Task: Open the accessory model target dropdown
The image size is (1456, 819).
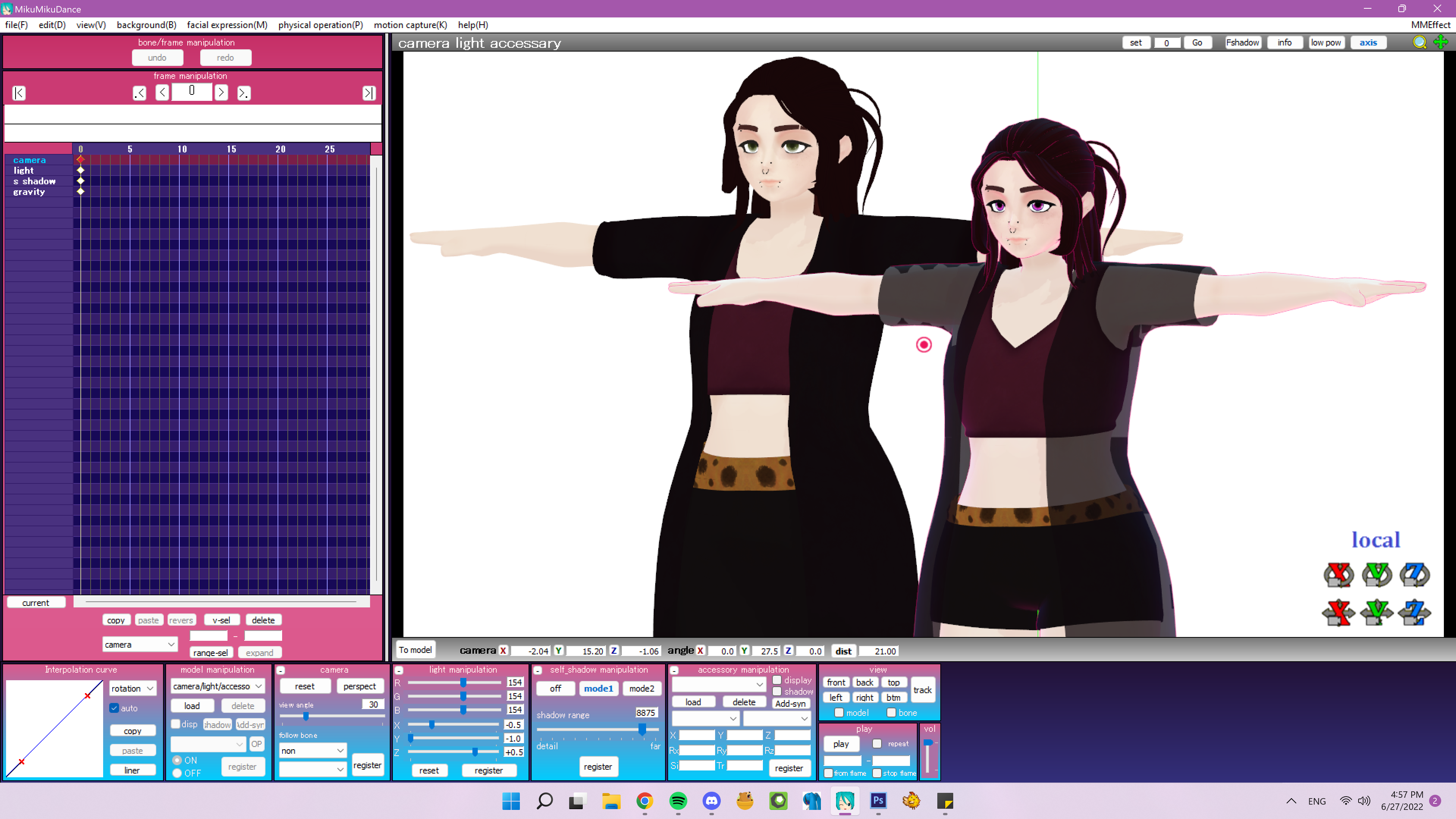Action: coord(705,719)
